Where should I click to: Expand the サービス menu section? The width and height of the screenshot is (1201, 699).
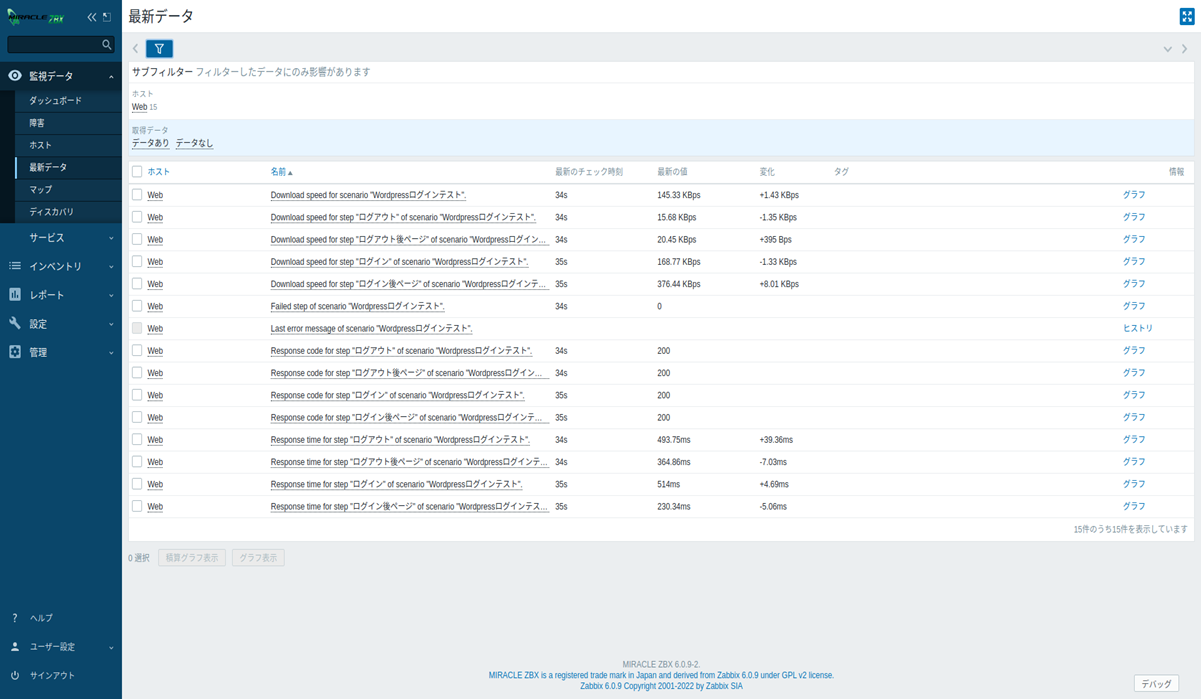click(x=60, y=238)
